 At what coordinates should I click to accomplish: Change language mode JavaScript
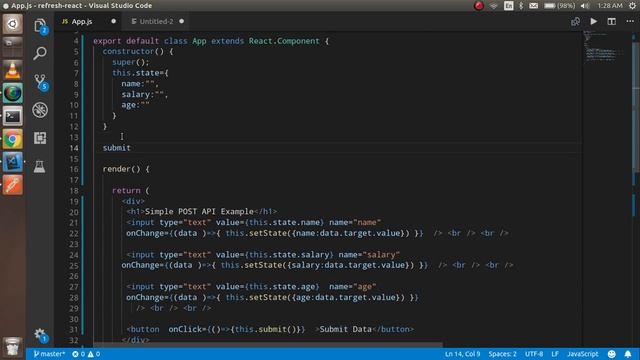(x=582, y=354)
